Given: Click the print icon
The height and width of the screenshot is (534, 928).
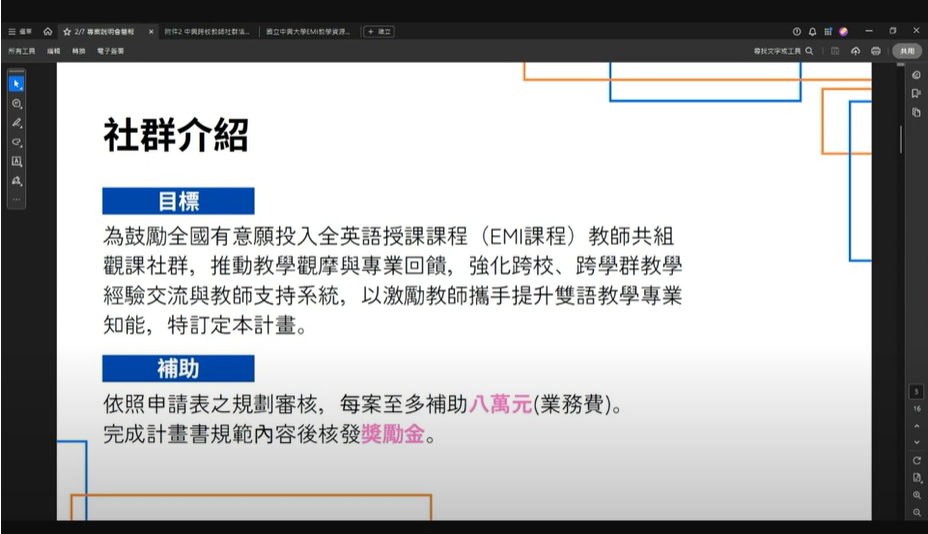Looking at the screenshot, I should (x=875, y=51).
